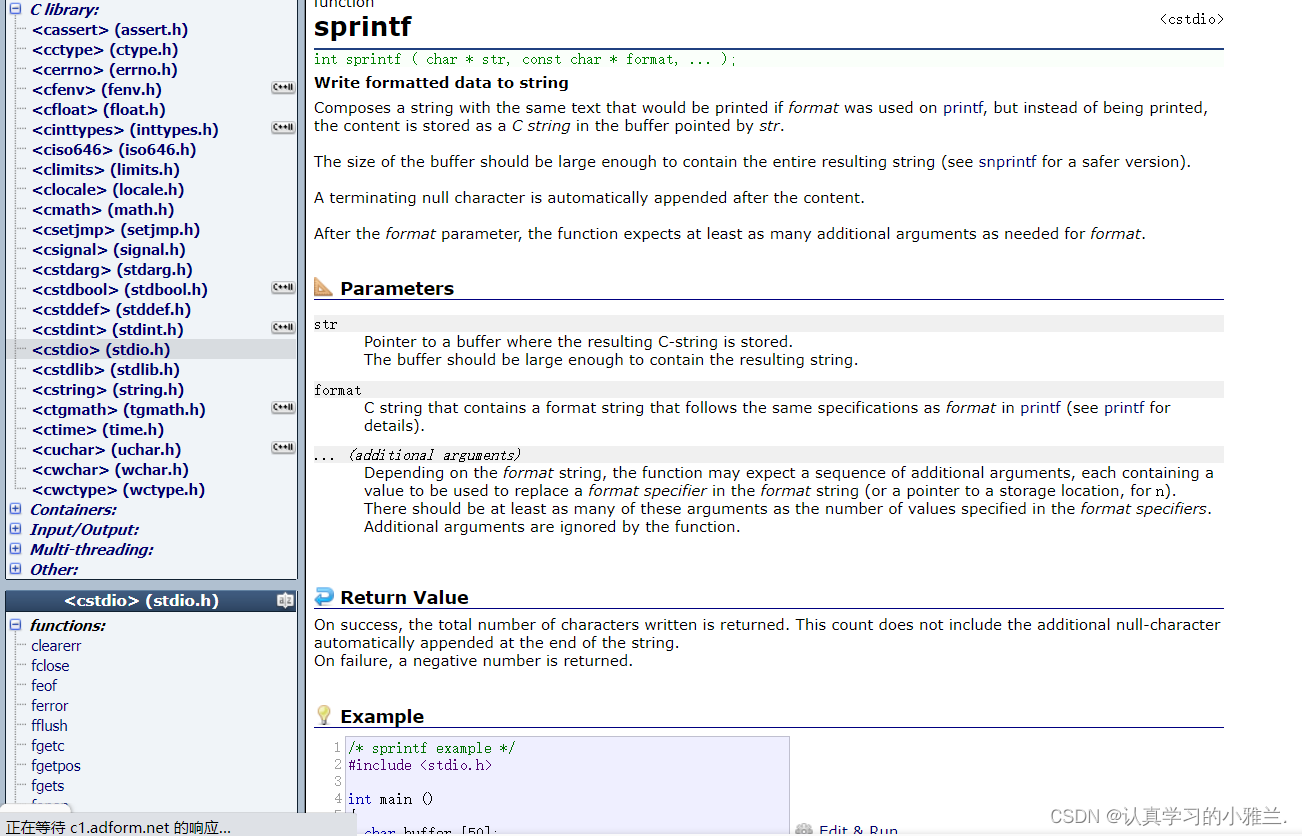Open the <cstring> (string.h) reference
Screen dimensions: 1302x836
tap(107, 389)
